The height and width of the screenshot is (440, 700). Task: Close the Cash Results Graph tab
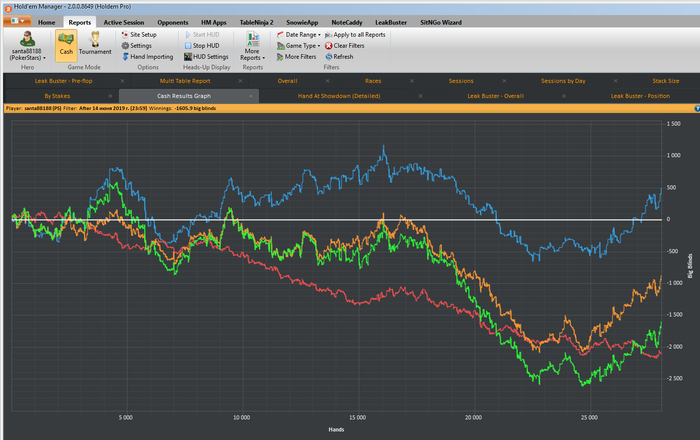251,96
